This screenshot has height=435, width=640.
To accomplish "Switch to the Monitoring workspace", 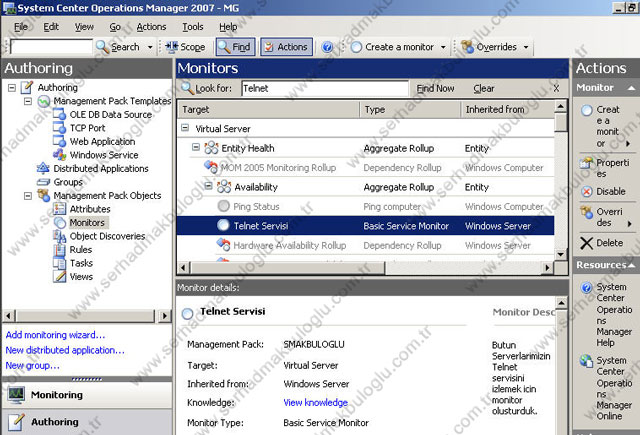I will pyautogui.click(x=87, y=395).
